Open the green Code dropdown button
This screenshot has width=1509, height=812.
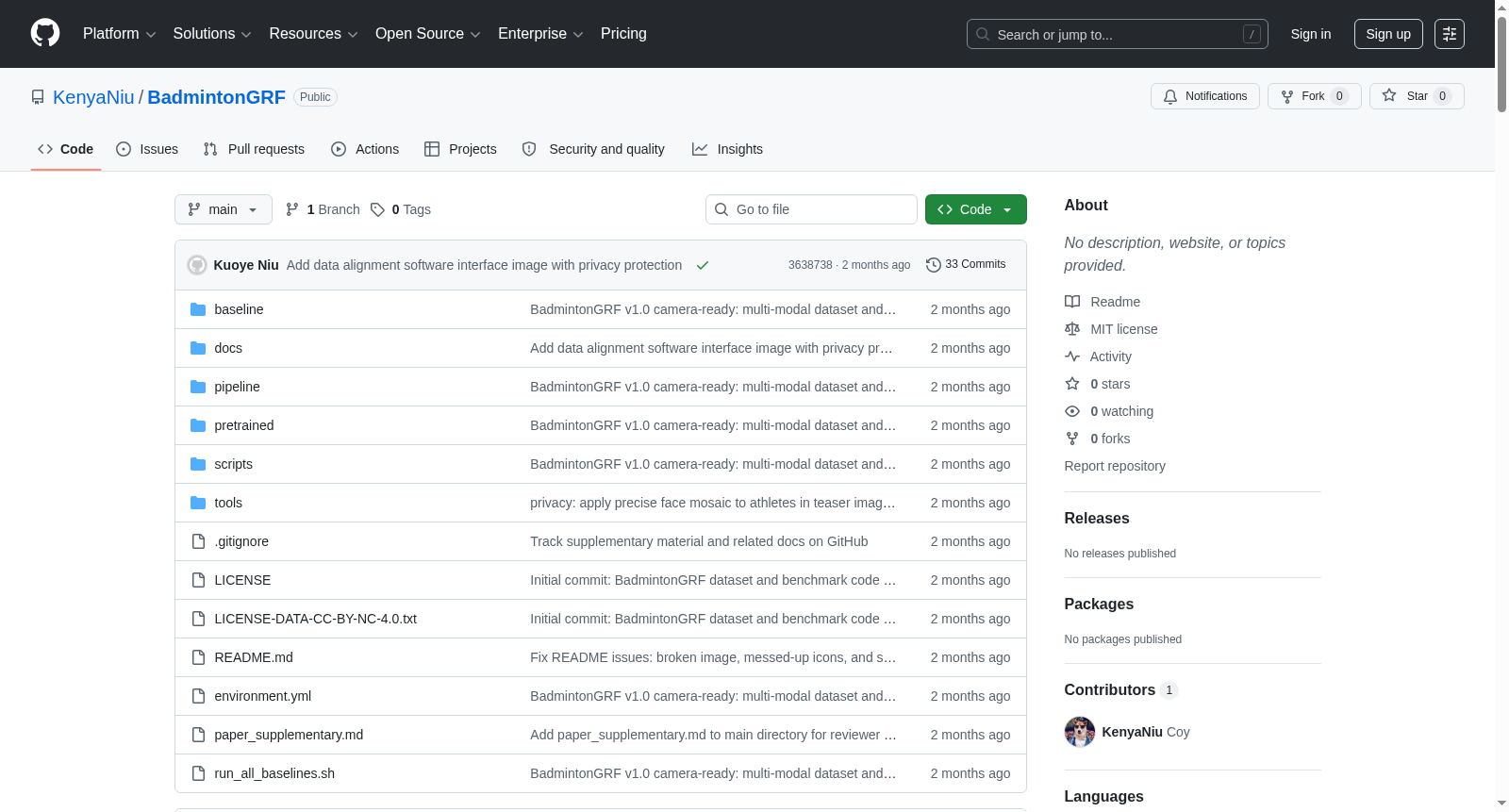pyautogui.click(x=975, y=209)
